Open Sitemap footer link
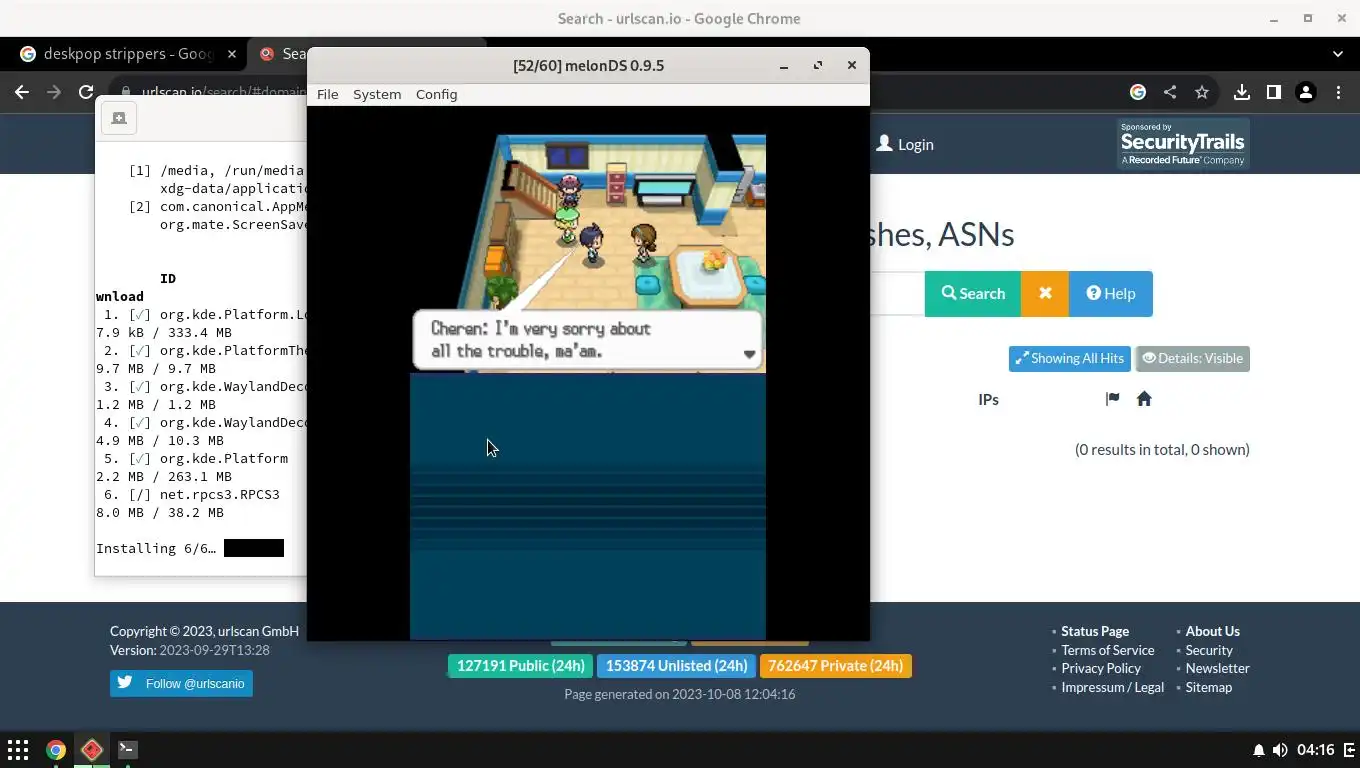The image size is (1360, 768). click(x=1208, y=687)
